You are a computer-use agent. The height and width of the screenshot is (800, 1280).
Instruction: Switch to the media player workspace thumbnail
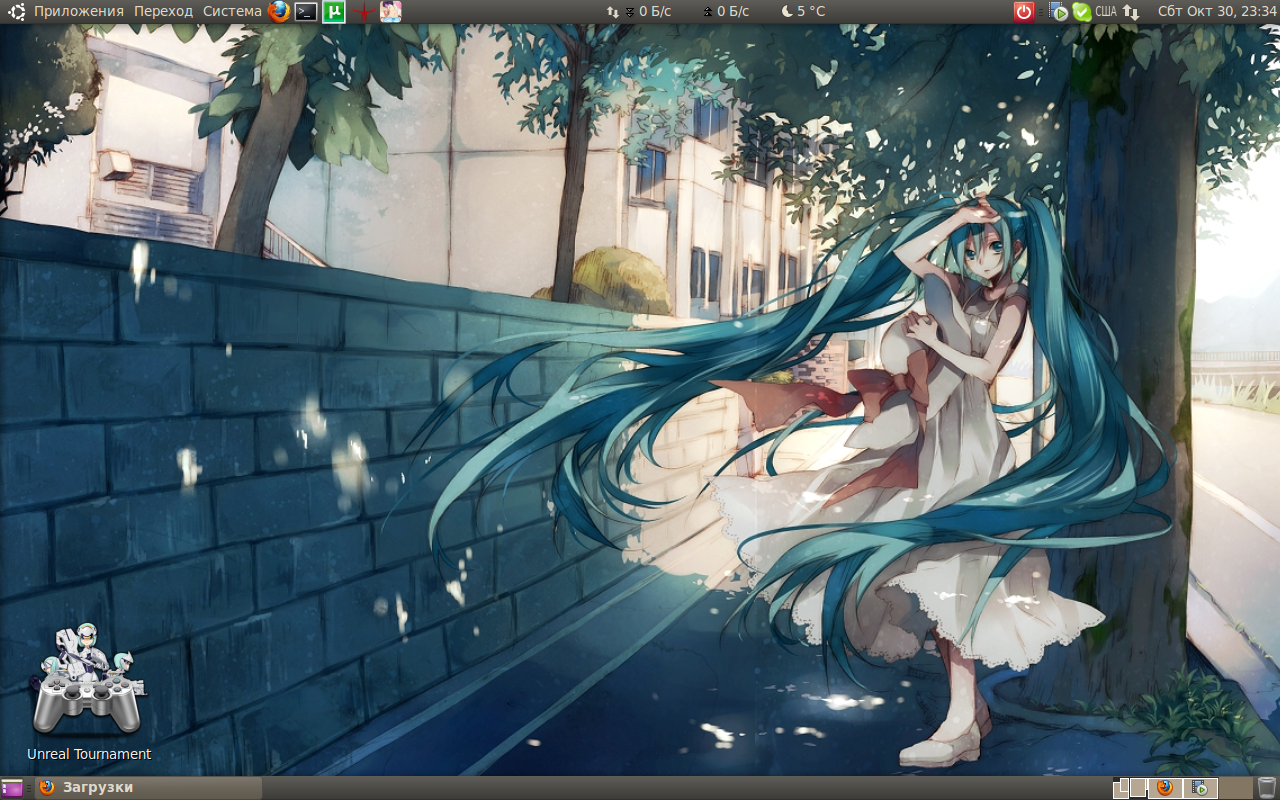1200,788
